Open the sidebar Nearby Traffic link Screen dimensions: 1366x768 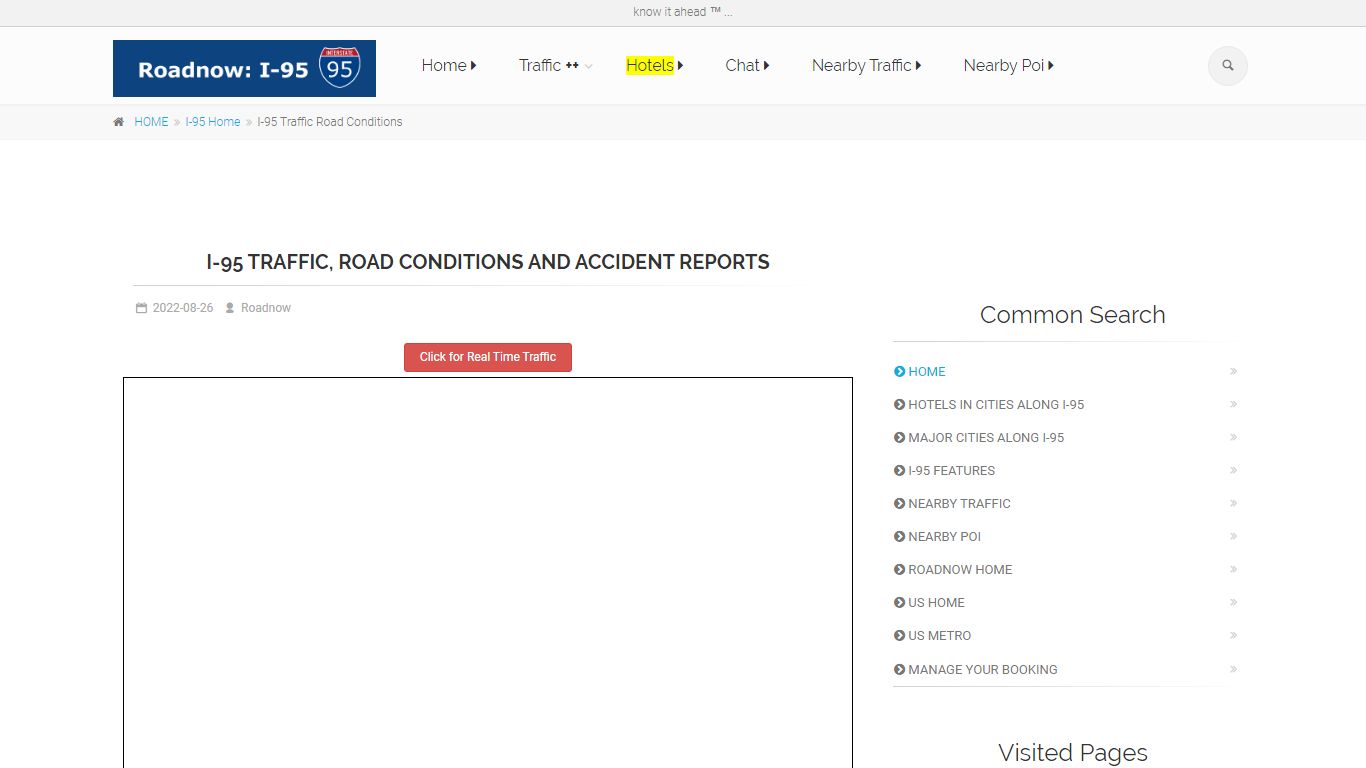[x=959, y=503]
